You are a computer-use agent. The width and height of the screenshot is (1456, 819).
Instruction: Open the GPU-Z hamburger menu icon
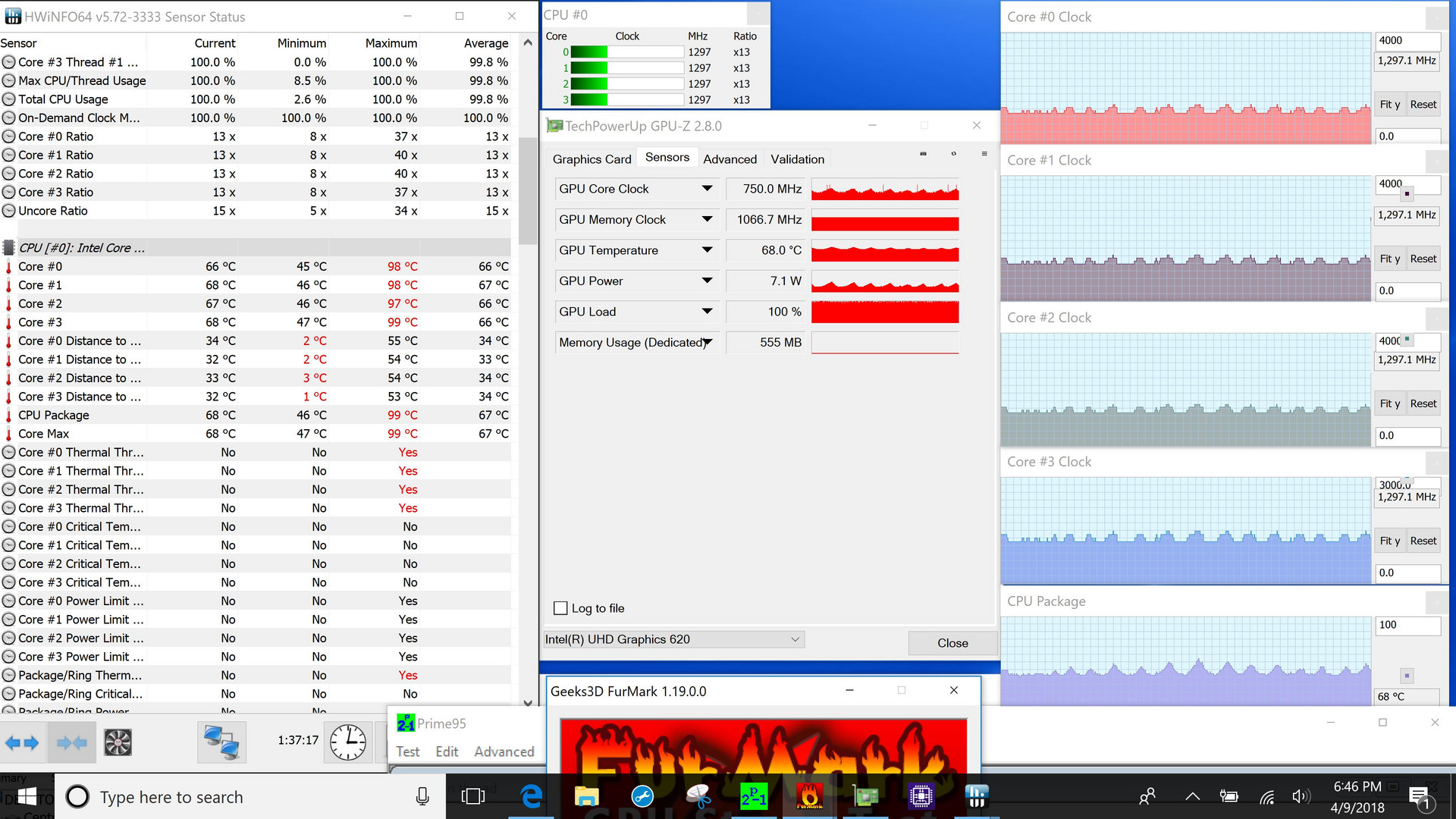[x=984, y=154]
